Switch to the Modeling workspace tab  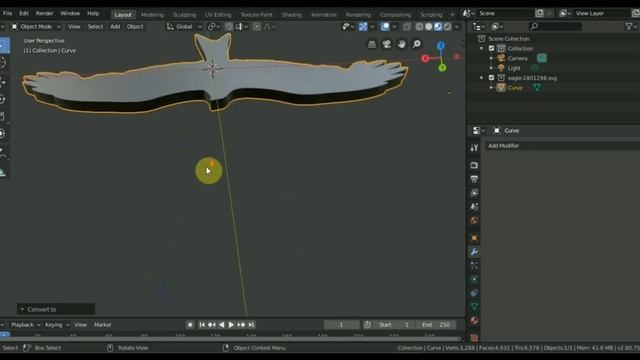[x=152, y=14]
